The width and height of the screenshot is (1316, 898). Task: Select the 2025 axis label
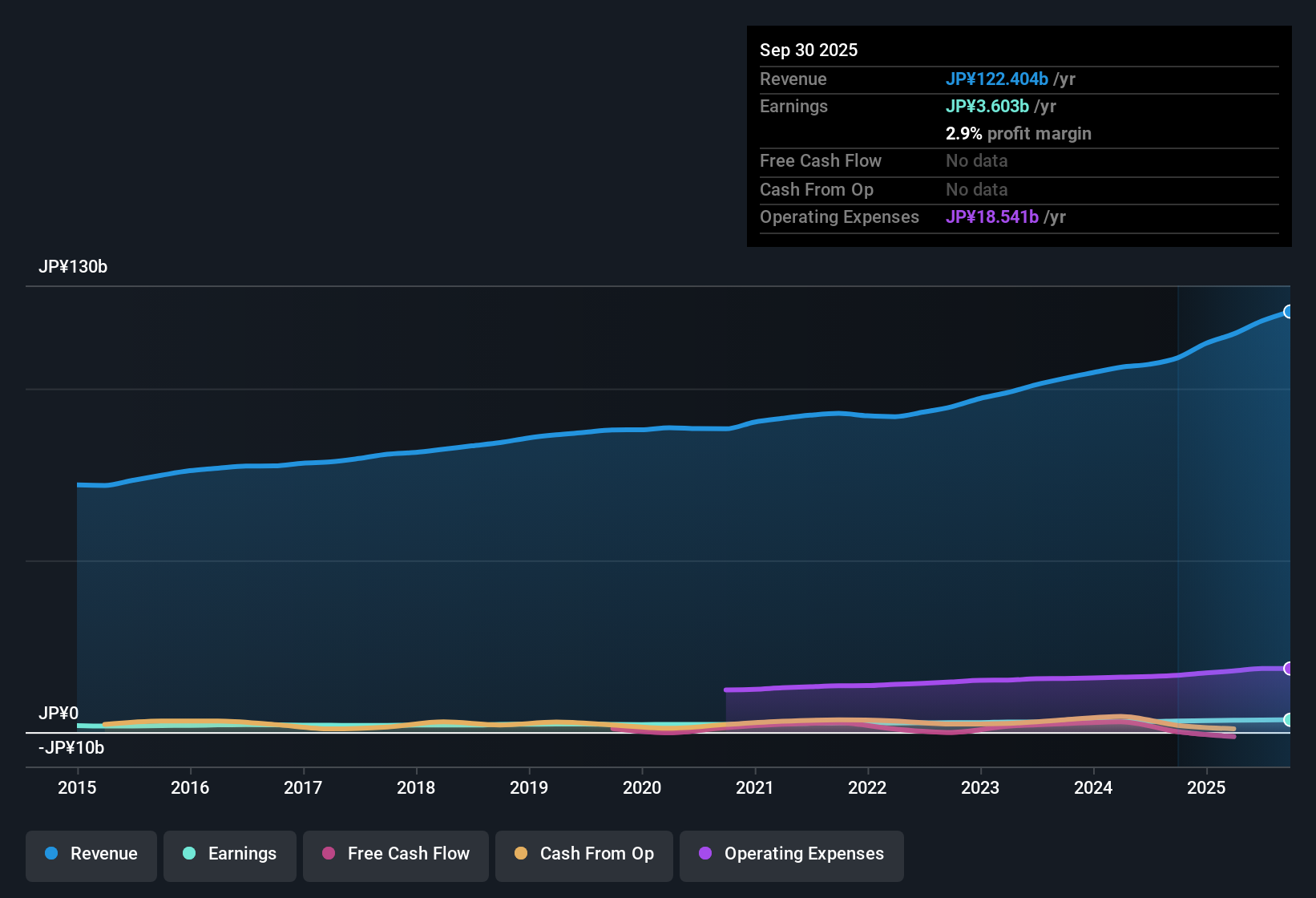(1208, 788)
